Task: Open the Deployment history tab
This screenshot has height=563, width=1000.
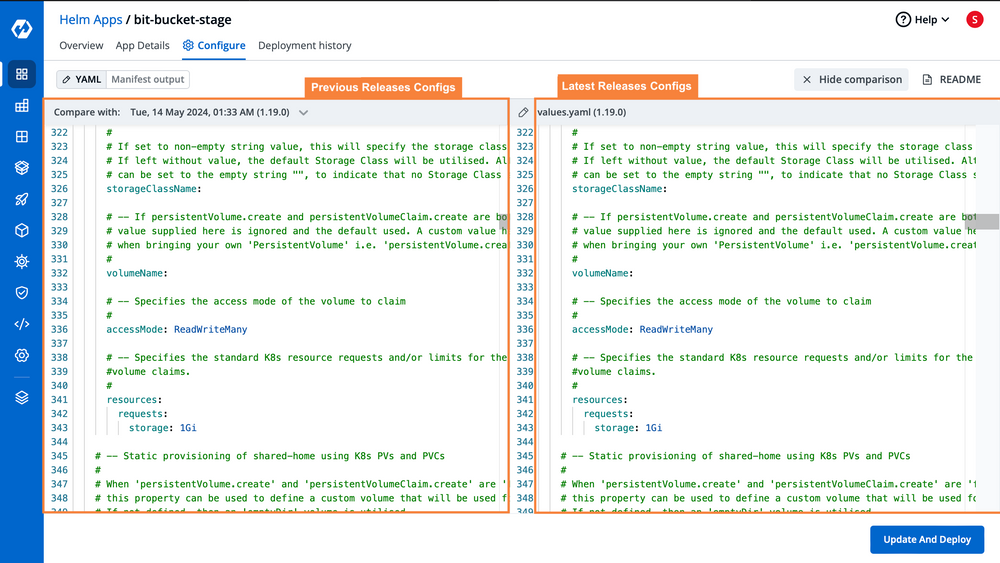Action: click(x=304, y=45)
